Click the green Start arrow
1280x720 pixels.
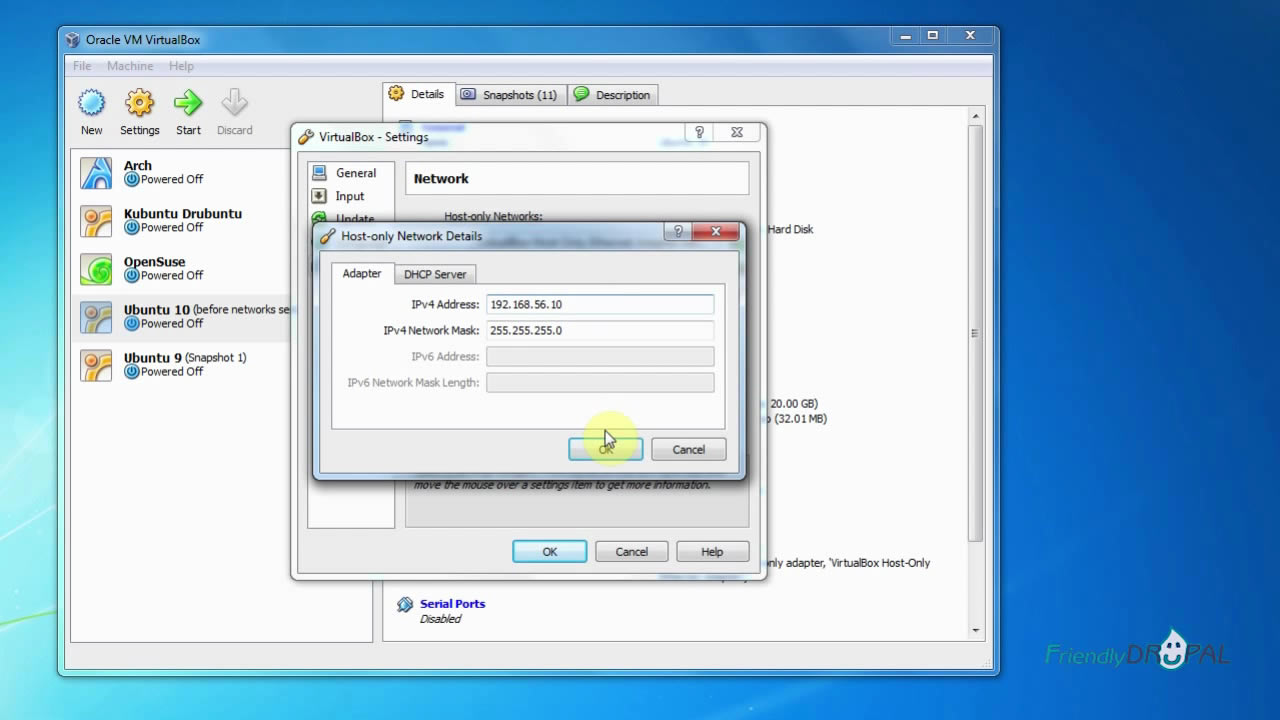[x=188, y=103]
